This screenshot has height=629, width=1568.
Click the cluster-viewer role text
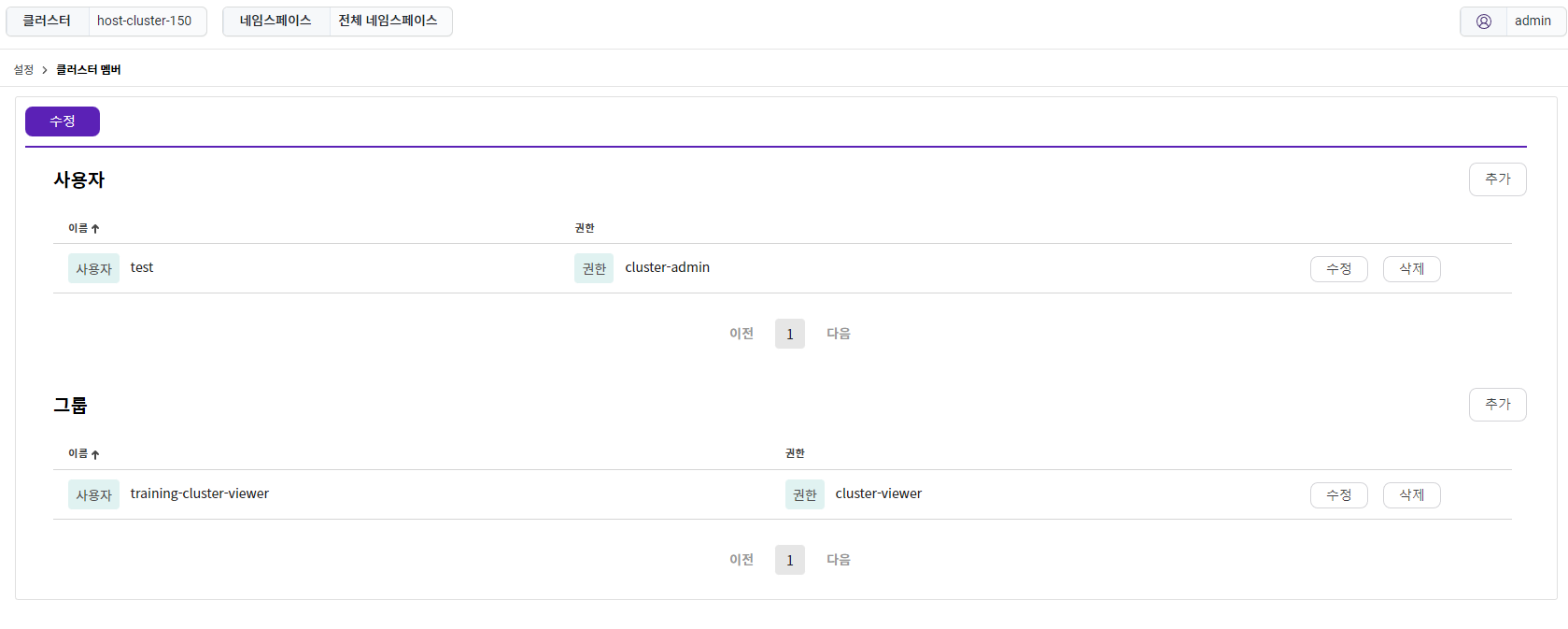point(879,494)
